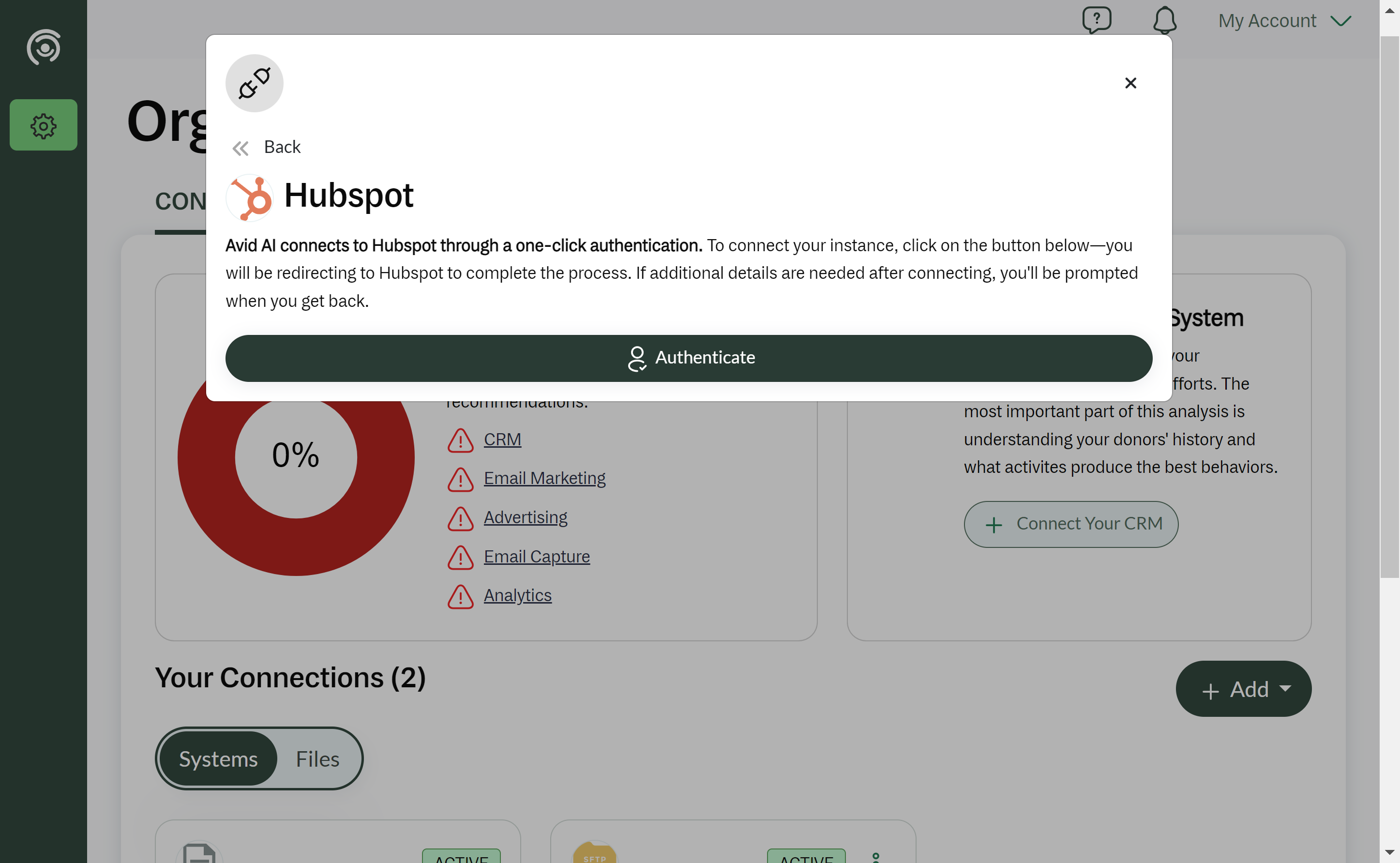Open the Email Capture link
The image size is (1400, 863).
536,557
